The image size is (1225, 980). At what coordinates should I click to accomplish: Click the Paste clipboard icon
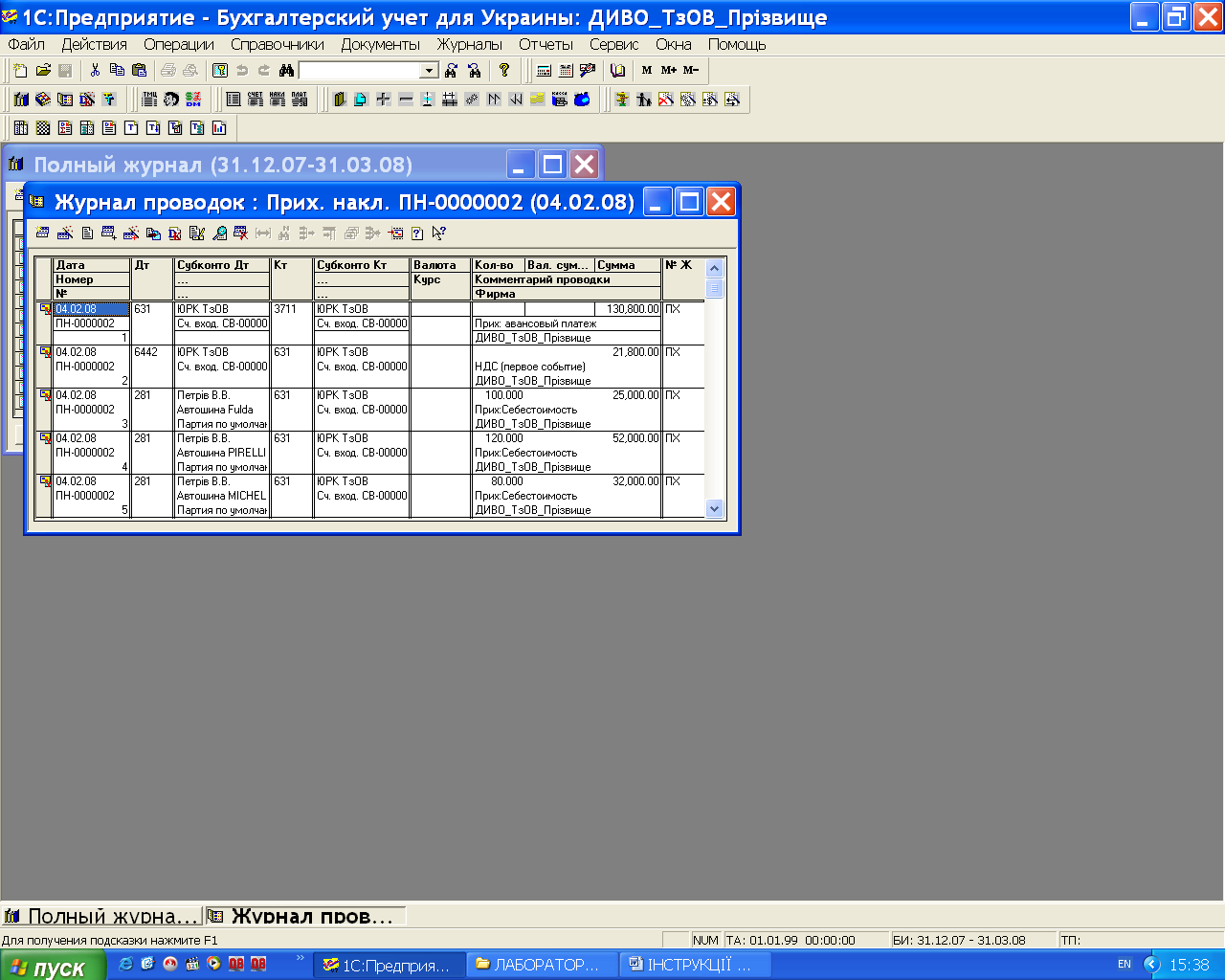click(x=139, y=70)
